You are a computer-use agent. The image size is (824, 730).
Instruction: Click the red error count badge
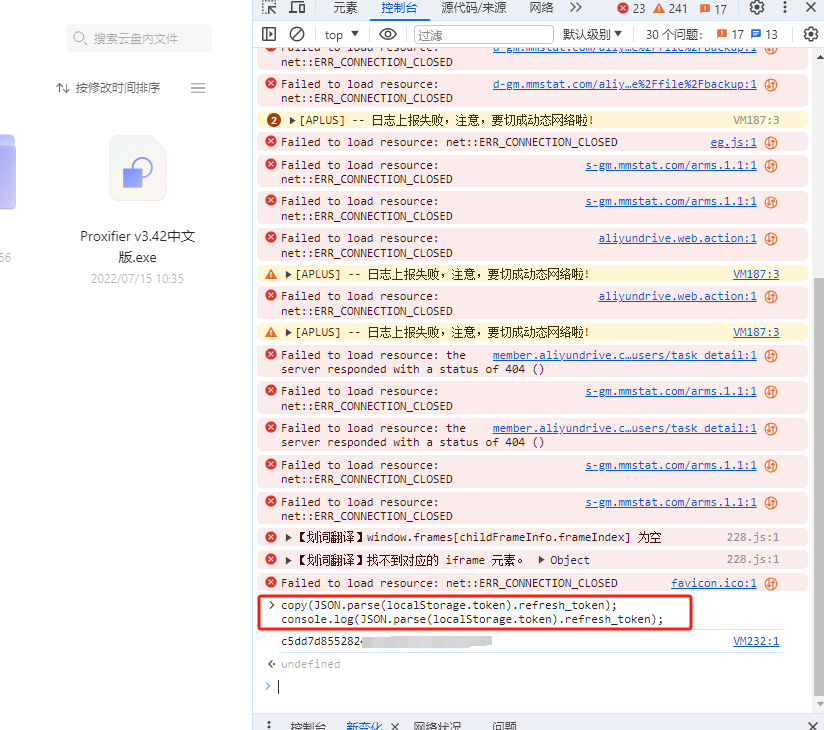point(632,8)
